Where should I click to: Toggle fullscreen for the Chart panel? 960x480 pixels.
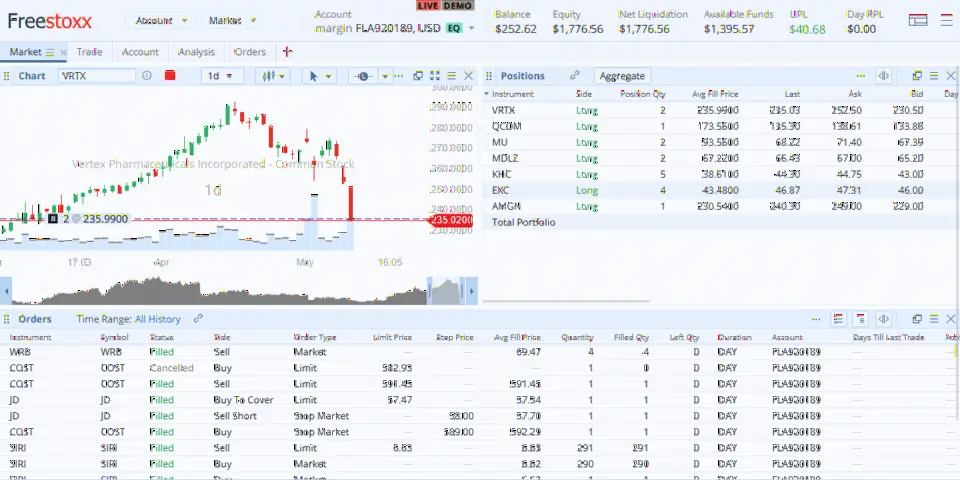click(x=435, y=76)
